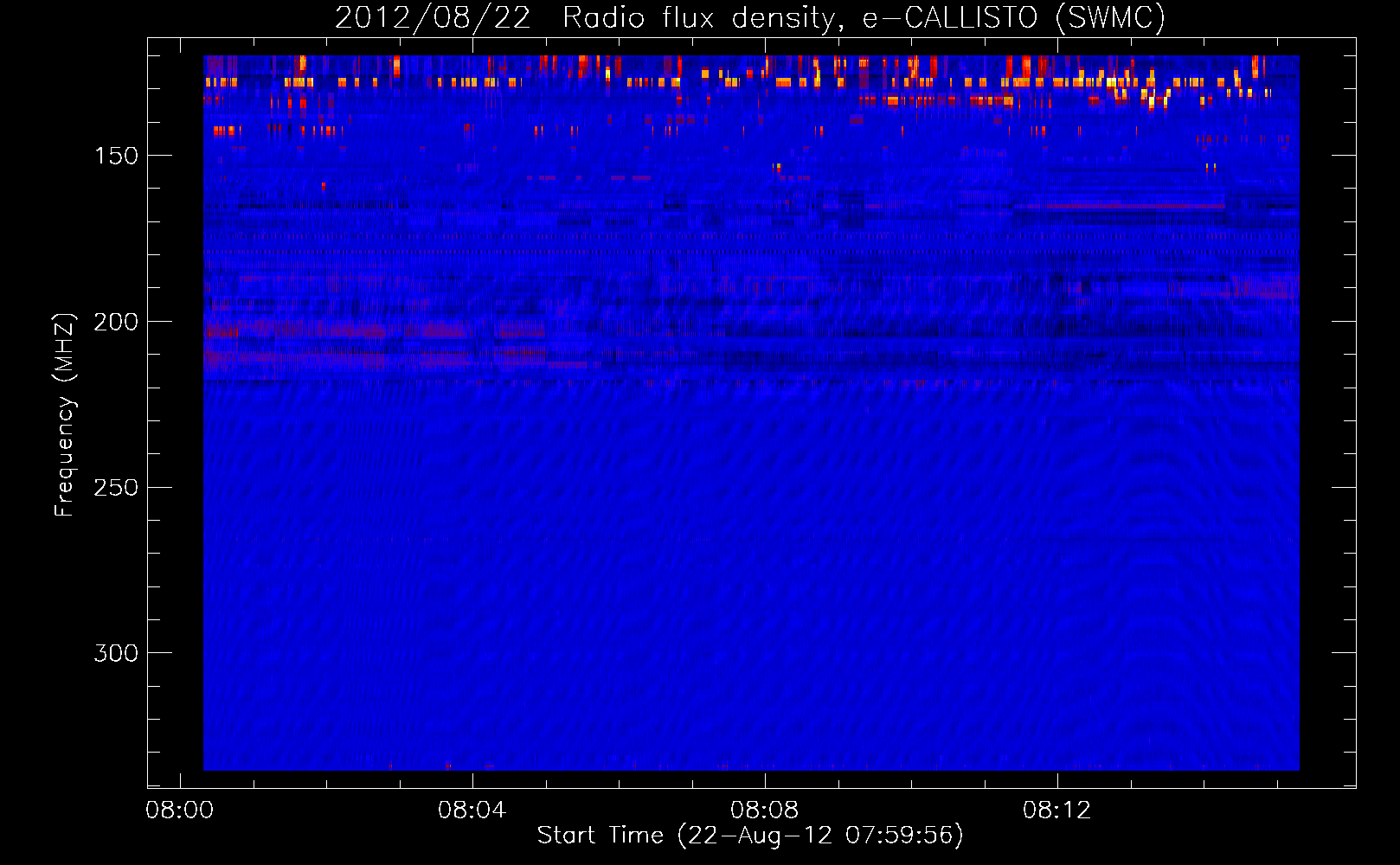Click the 250 frequency tick label
The width and height of the screenshot is (1400, 865).
116,488
